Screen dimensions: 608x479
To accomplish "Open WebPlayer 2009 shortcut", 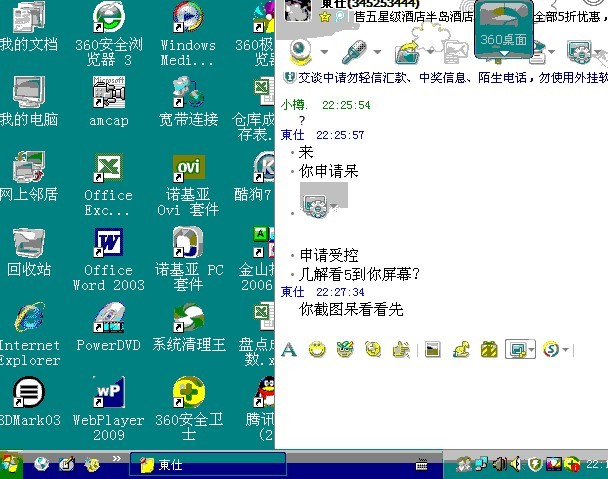I will tap(109, 408).
